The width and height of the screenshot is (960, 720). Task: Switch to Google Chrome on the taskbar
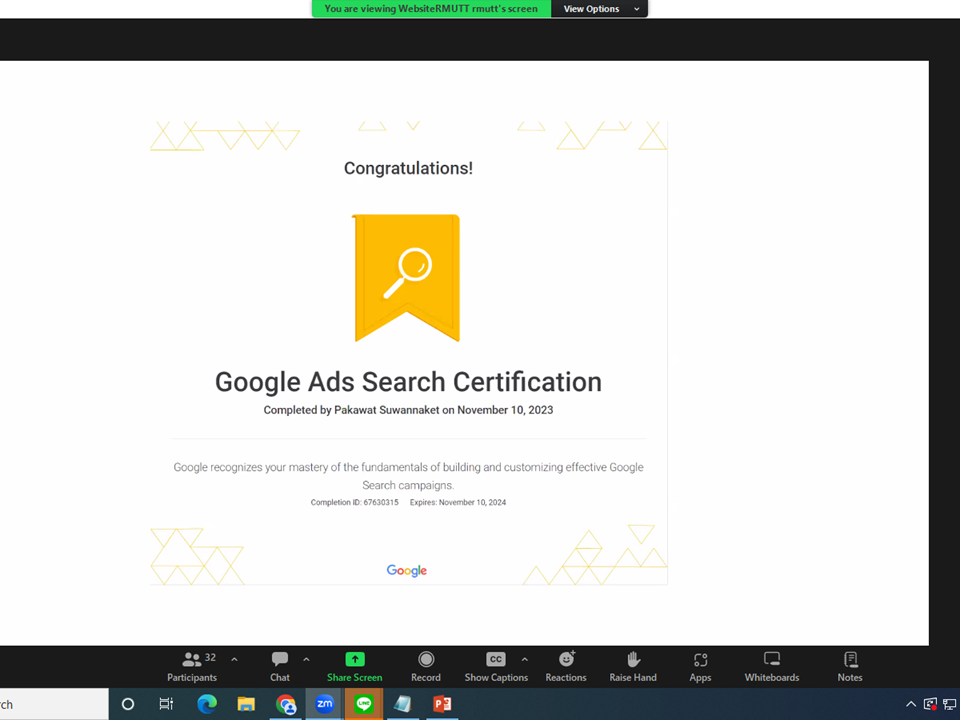285,704
